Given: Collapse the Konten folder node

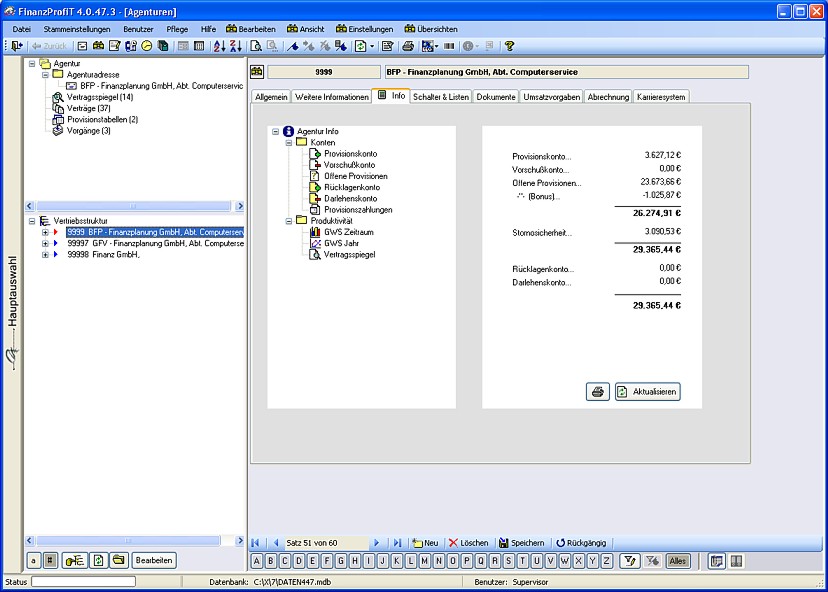Looking at the screenshot, I should [x=288, y=143].
